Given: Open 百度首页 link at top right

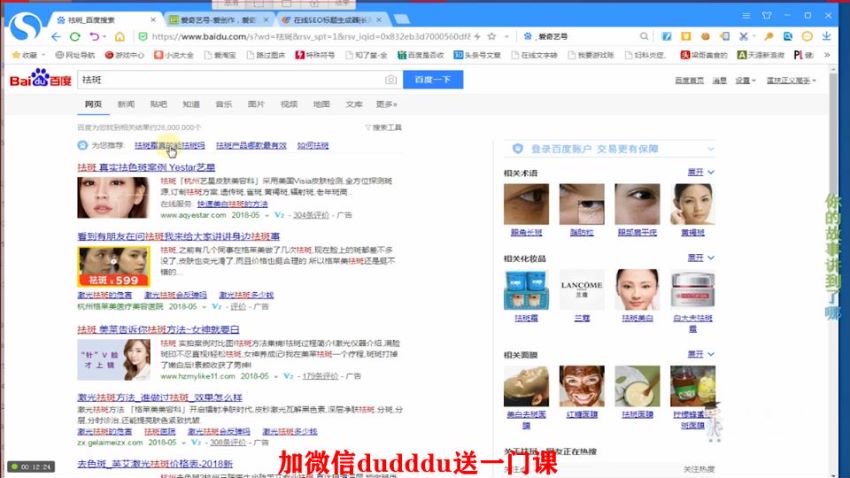Looking at the screenshot, I should pyautogui.click(x=689, y=80).
